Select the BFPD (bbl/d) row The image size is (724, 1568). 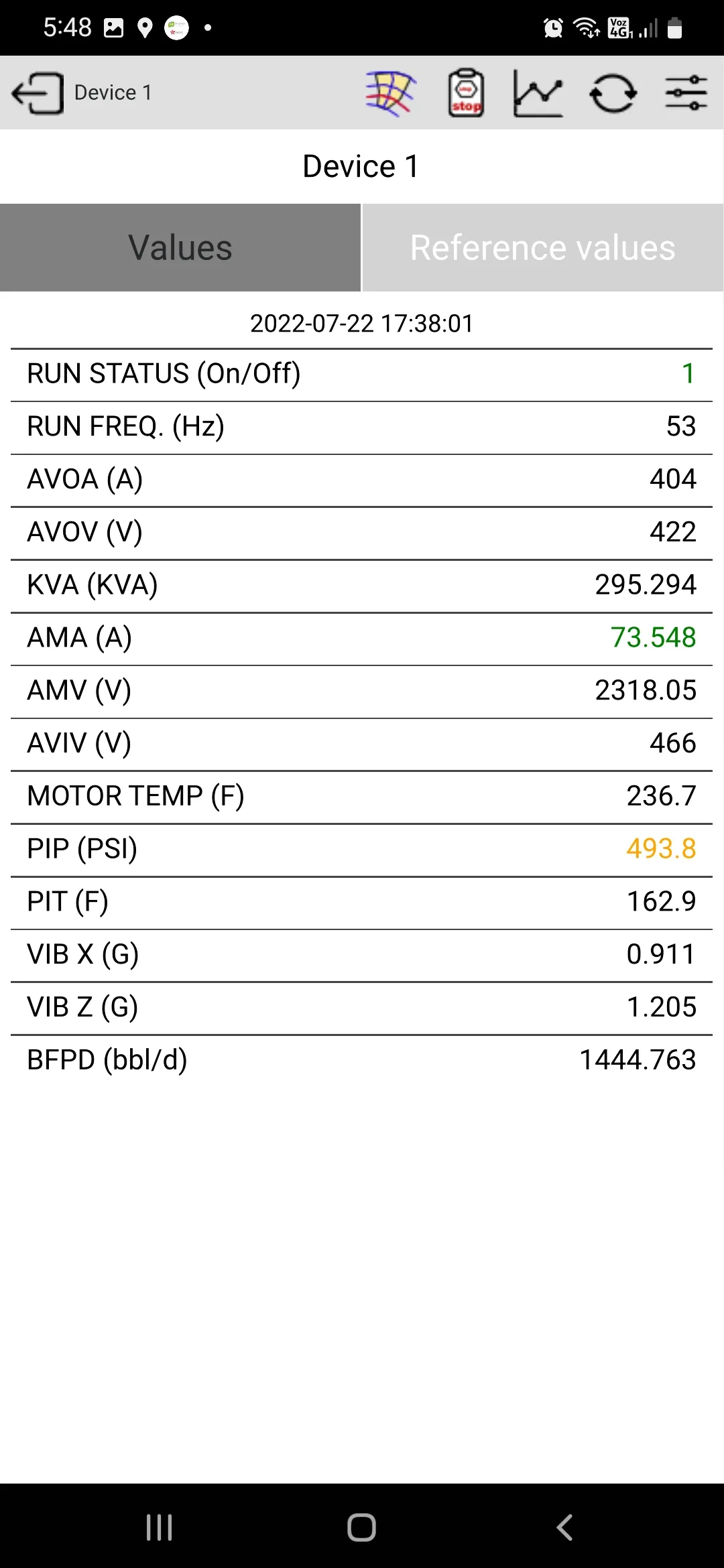(x=361, y=1060)
